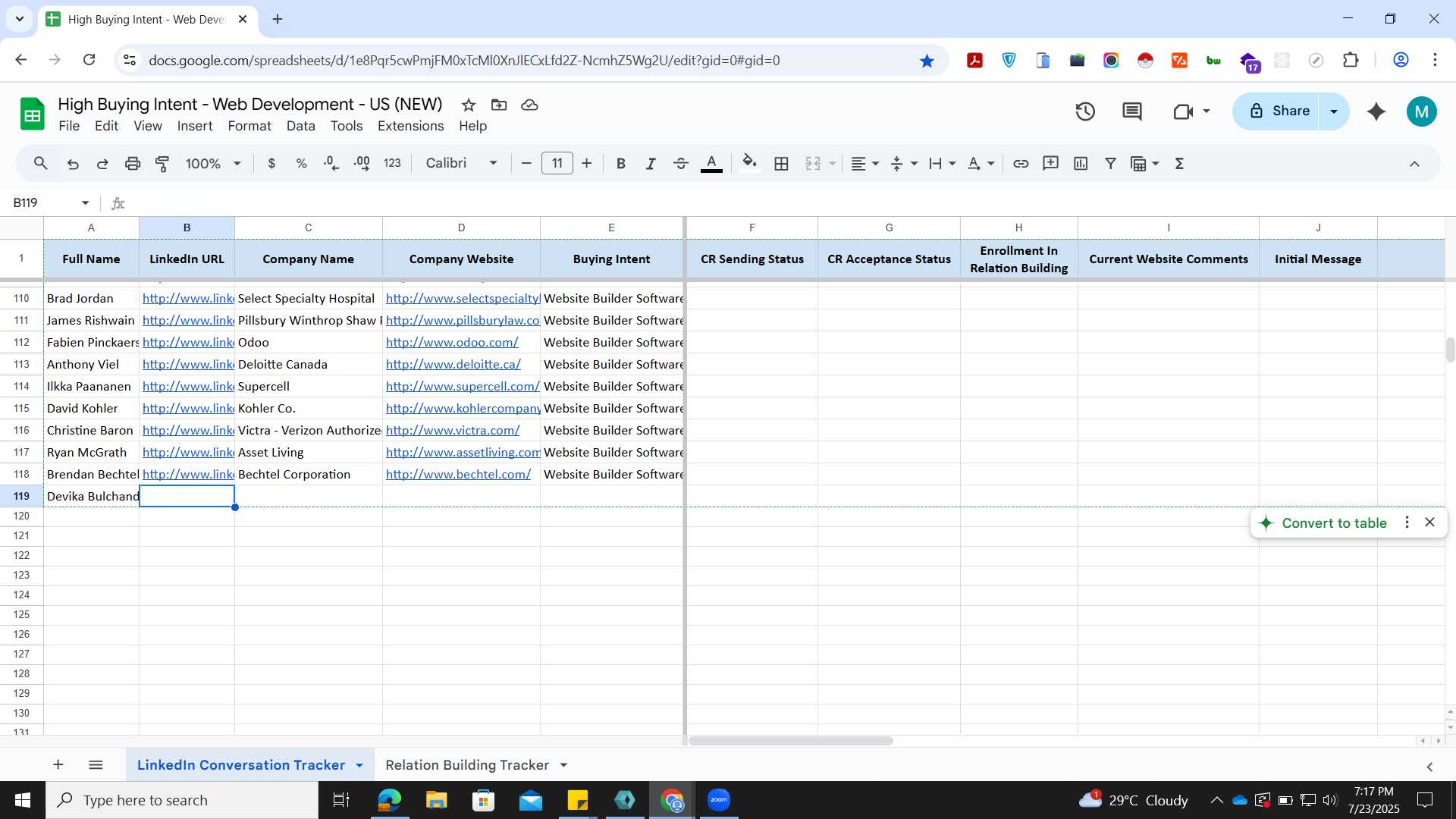
Task: Open text color picker
Action: click(x=711, y=163)
